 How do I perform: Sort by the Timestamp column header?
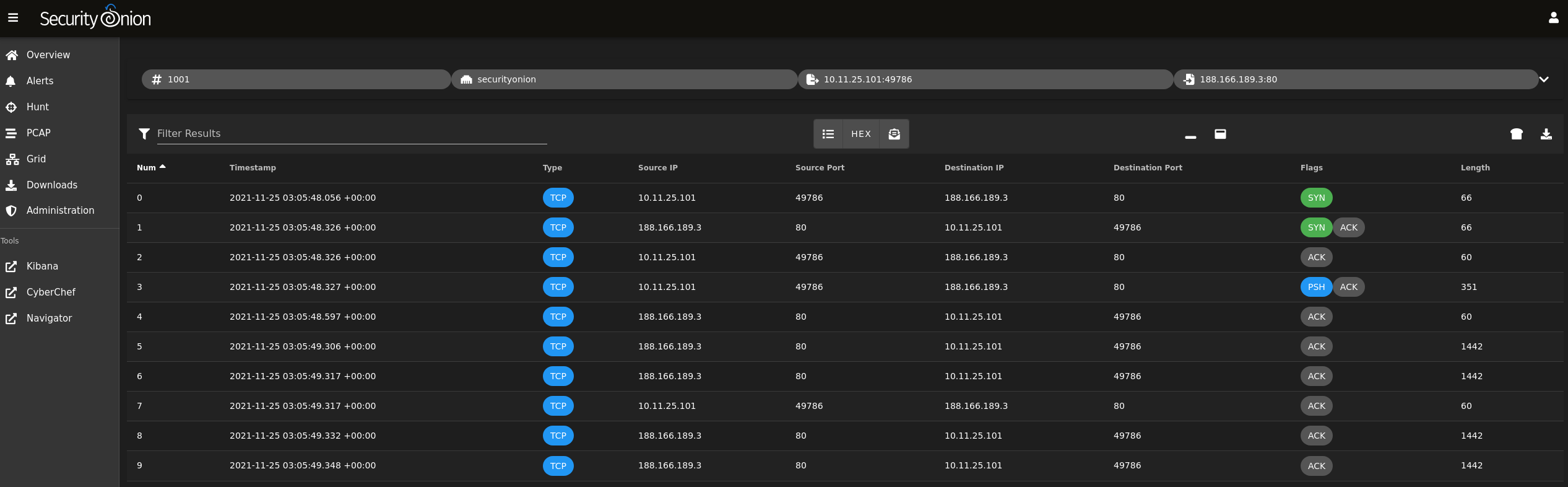click(x=253, y=168)
